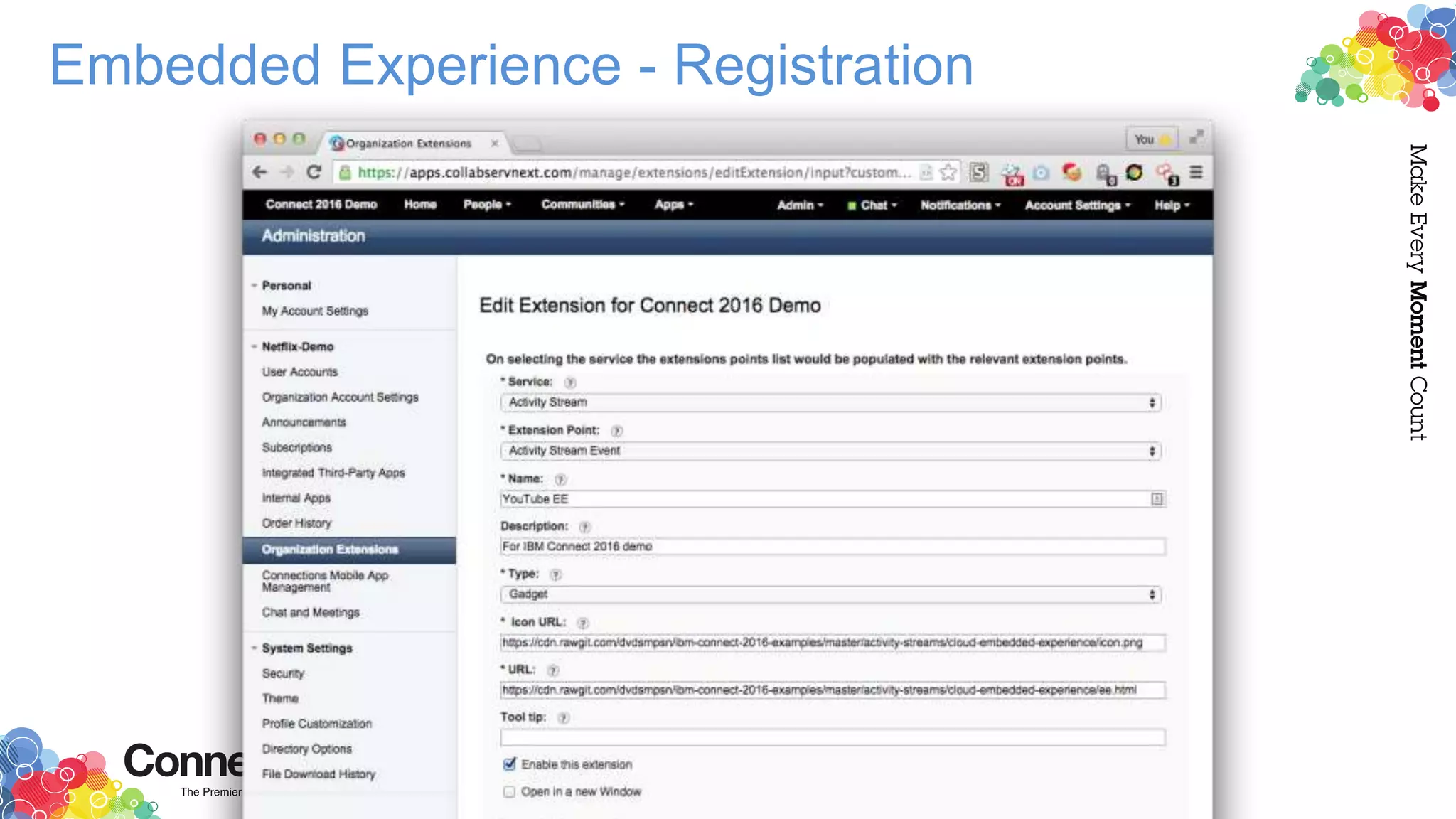
Task: Click the Description help icon
Action: coord(584,527)
